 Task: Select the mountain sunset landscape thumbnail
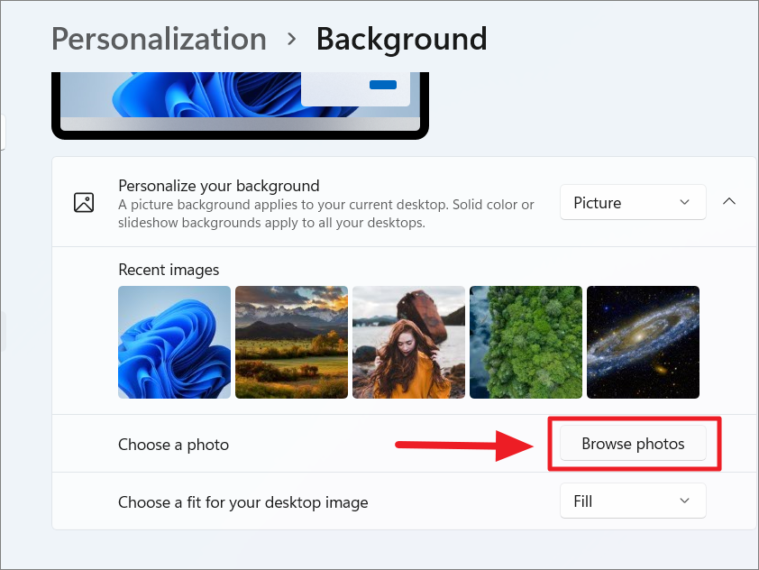click(x=291, y=342)
